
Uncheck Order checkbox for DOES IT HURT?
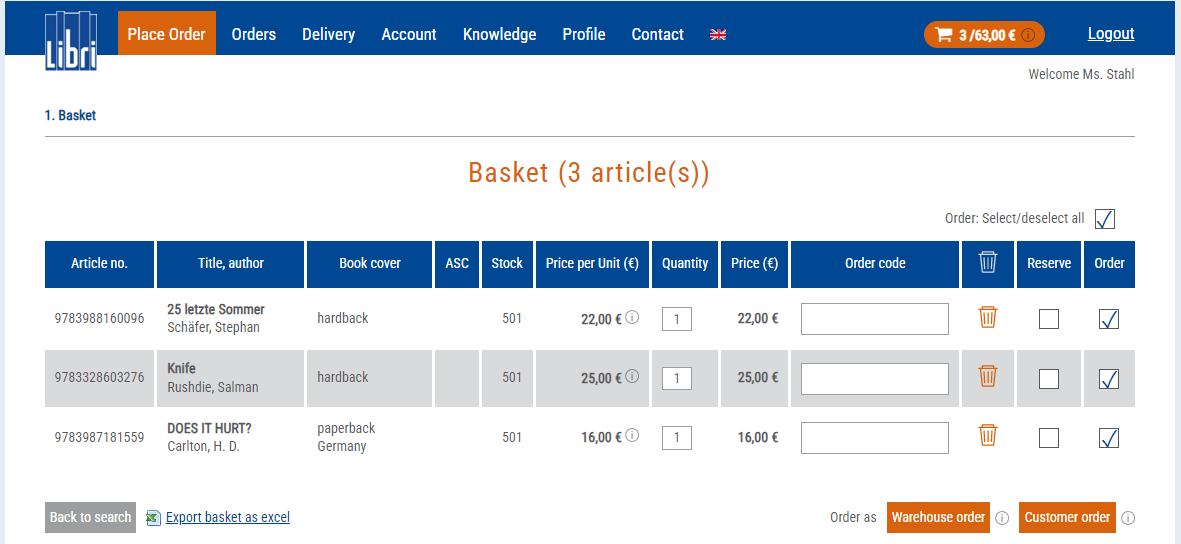(1109, 438)
